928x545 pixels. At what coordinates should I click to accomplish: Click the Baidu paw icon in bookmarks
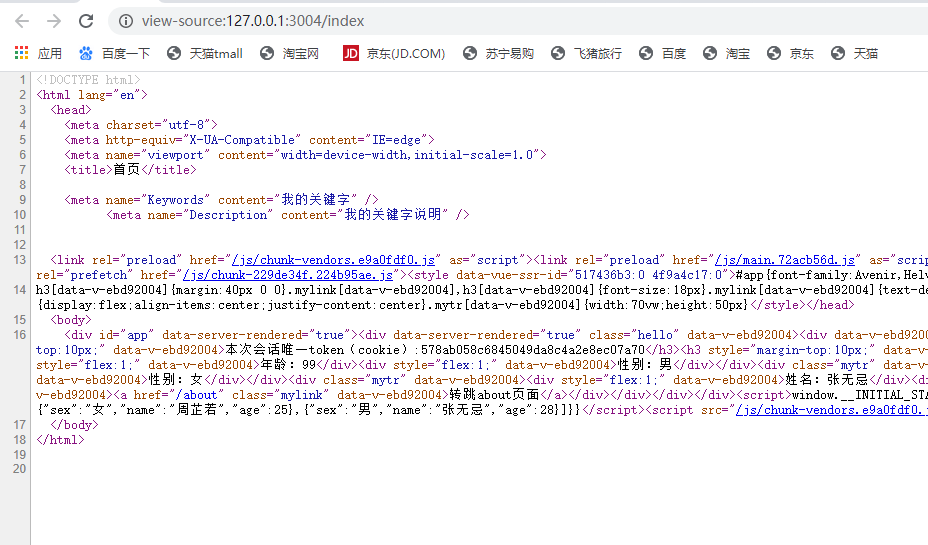[86, 53]
